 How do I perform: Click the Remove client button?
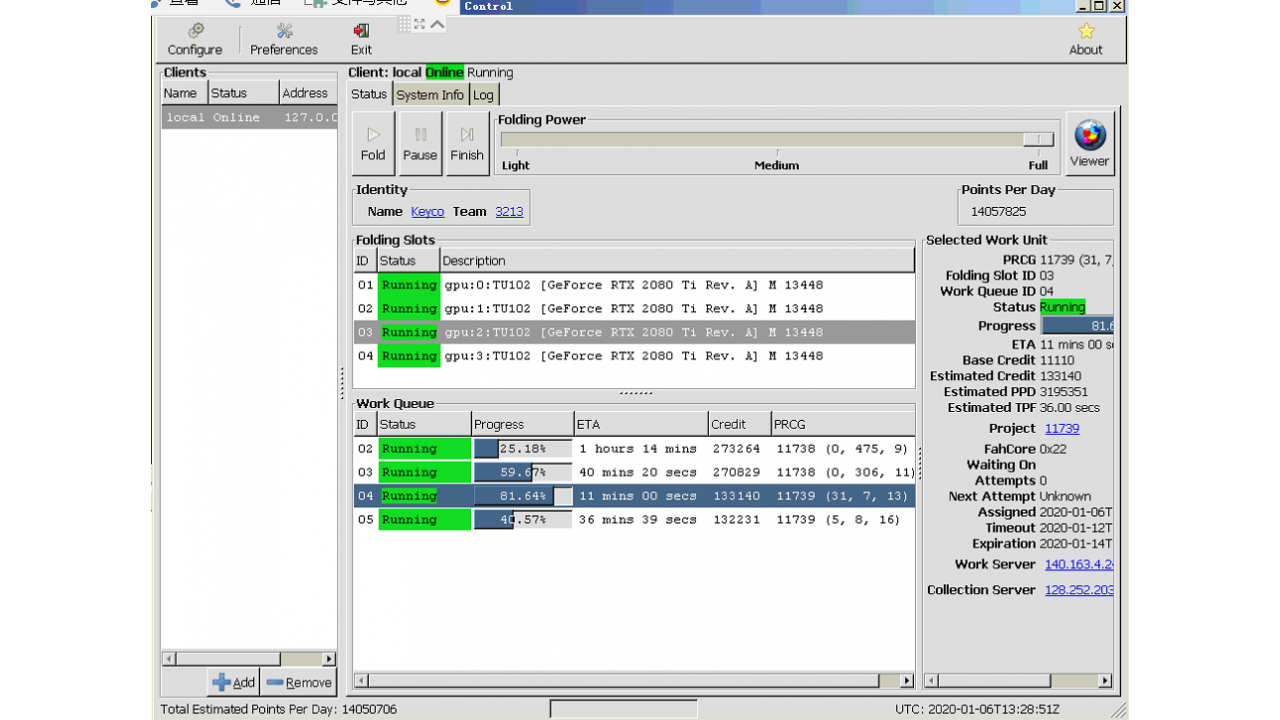tap(298, 682)
